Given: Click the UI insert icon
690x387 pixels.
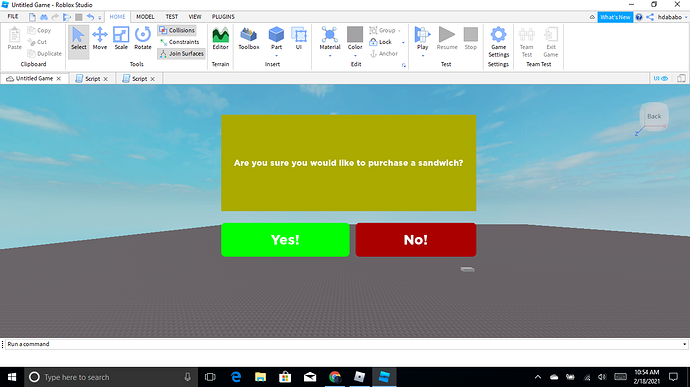Looking at the screenshot, I should 299,39.
